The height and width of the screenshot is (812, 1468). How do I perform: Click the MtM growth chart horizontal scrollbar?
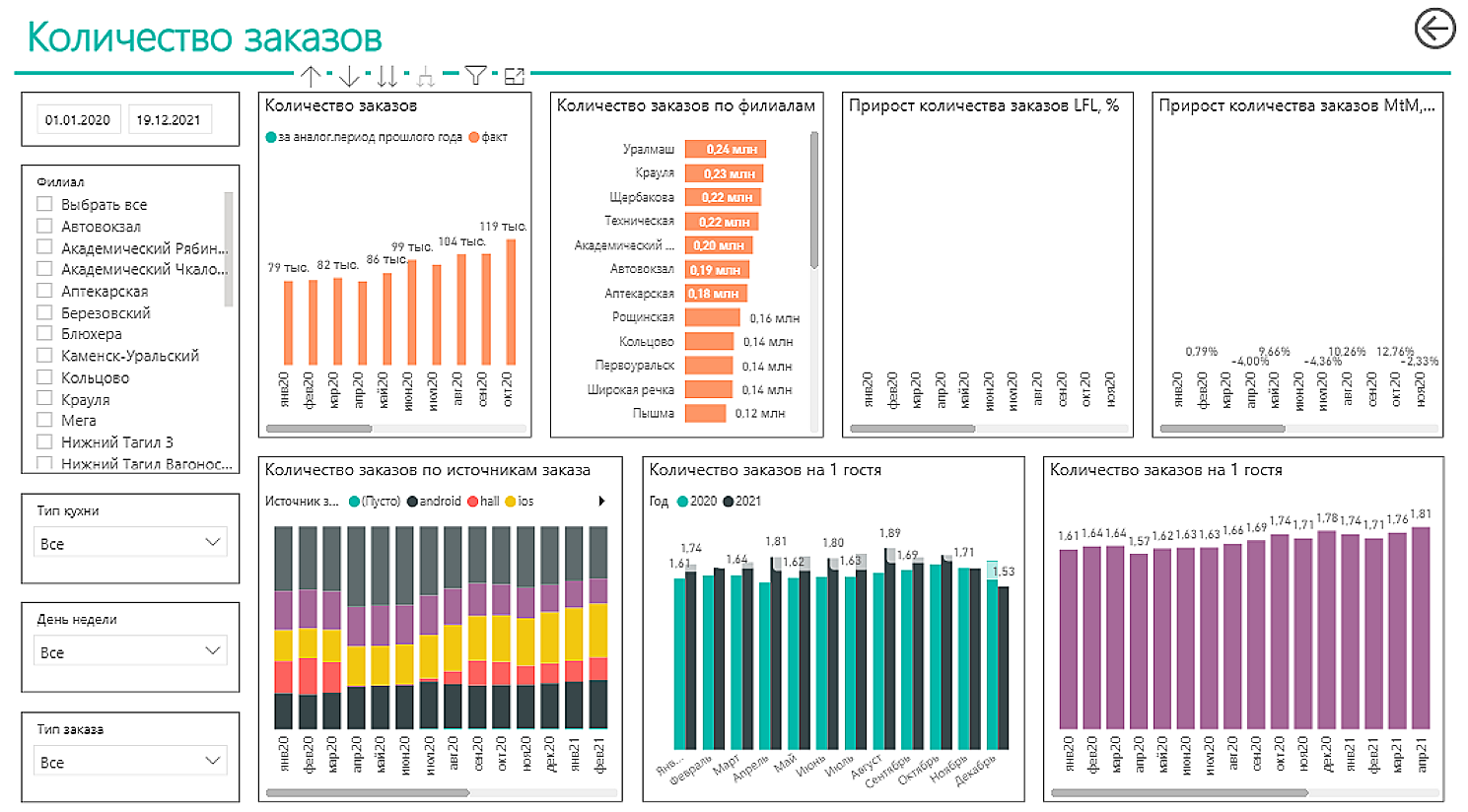coord(1223,429)
